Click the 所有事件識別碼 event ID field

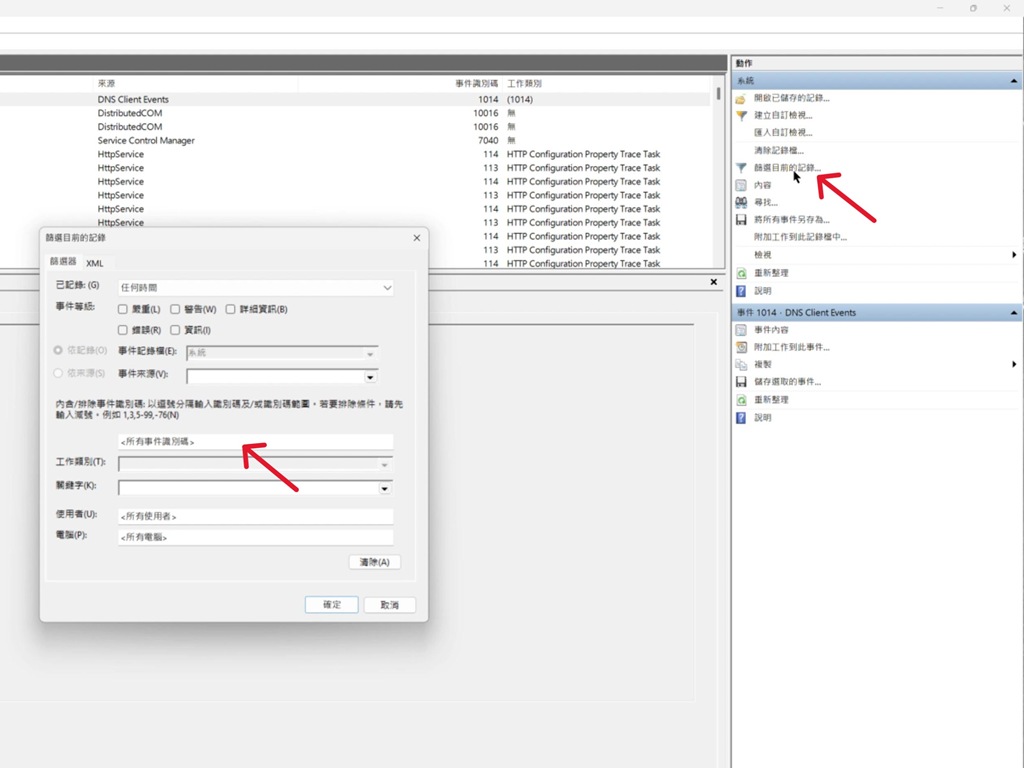(x=255, y=441)
